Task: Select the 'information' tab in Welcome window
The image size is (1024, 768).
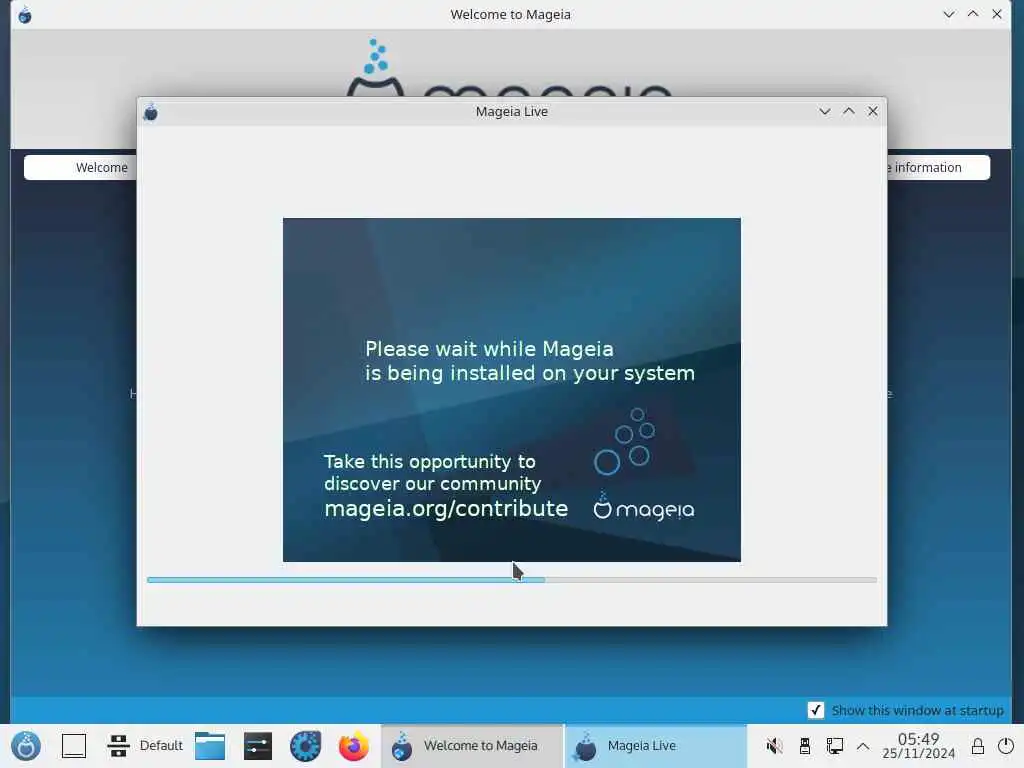Action: coord(938,167)
